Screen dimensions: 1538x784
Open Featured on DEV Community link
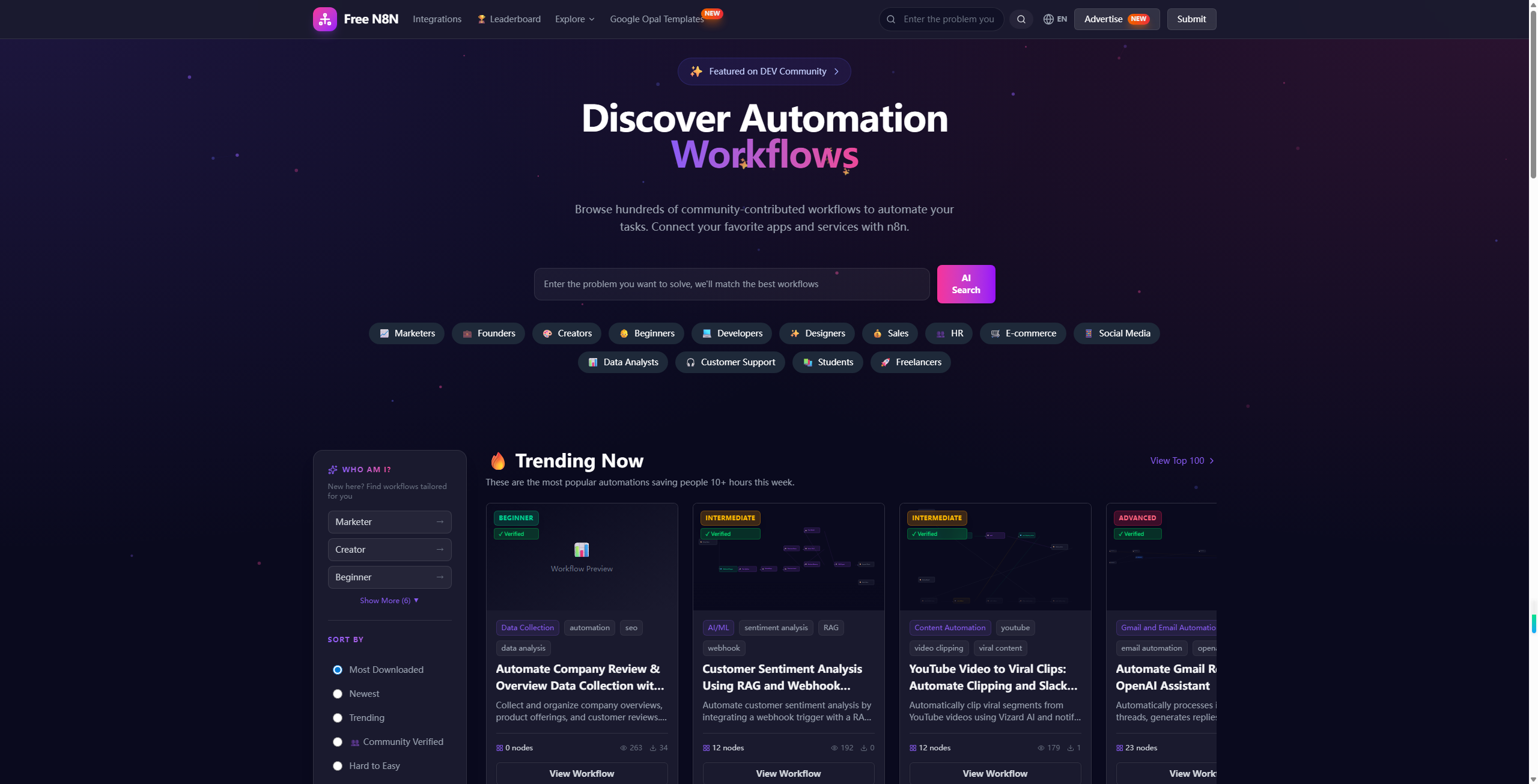(x=764, y=71)
